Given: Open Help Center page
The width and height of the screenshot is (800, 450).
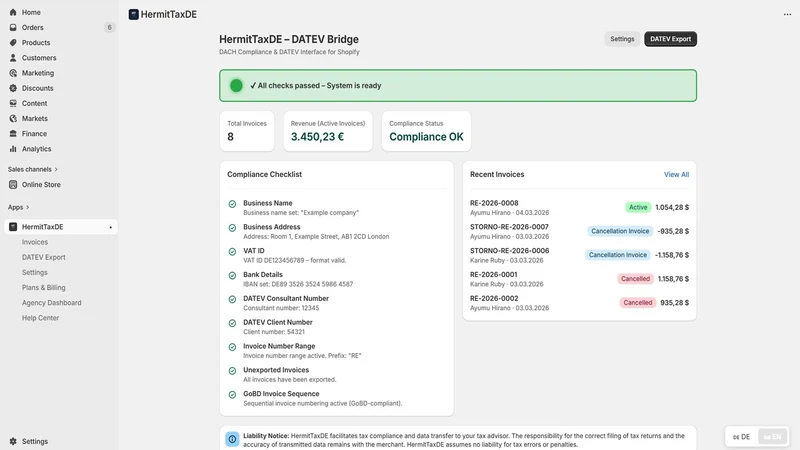Looking at the screenshot, I should [x=40, y=318].
